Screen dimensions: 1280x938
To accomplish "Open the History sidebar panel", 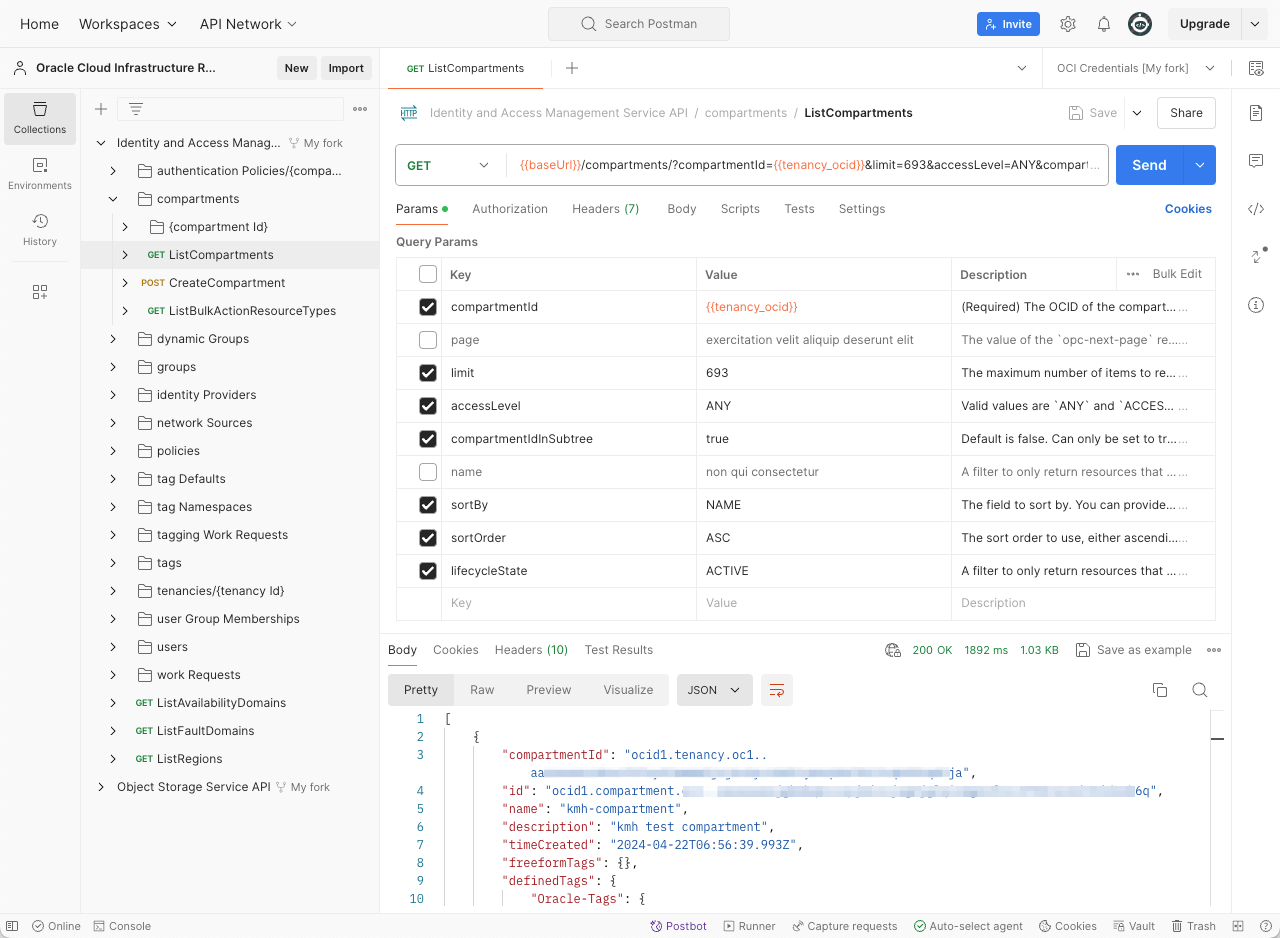I will 40,230.
